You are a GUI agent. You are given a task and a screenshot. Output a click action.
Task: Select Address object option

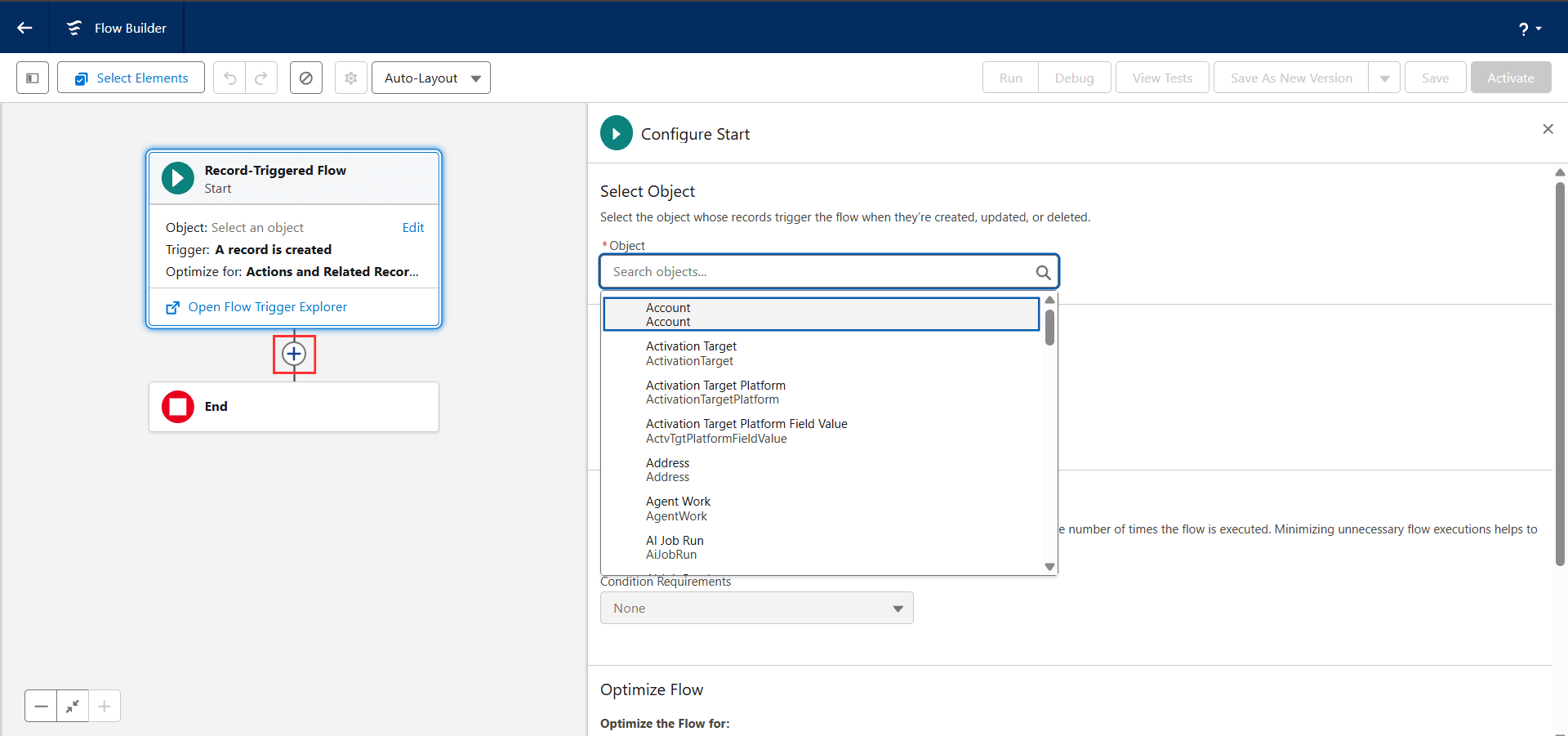pos(822,470)
